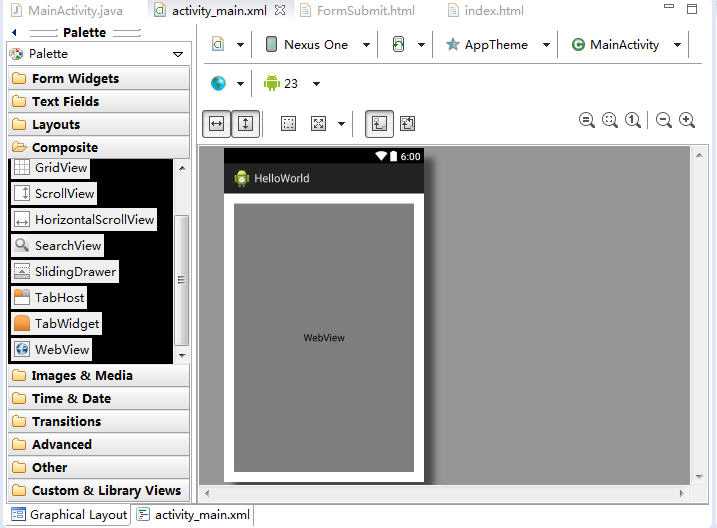Expand Time & Date category
This screenshot has width=717, height=528.
99,399
